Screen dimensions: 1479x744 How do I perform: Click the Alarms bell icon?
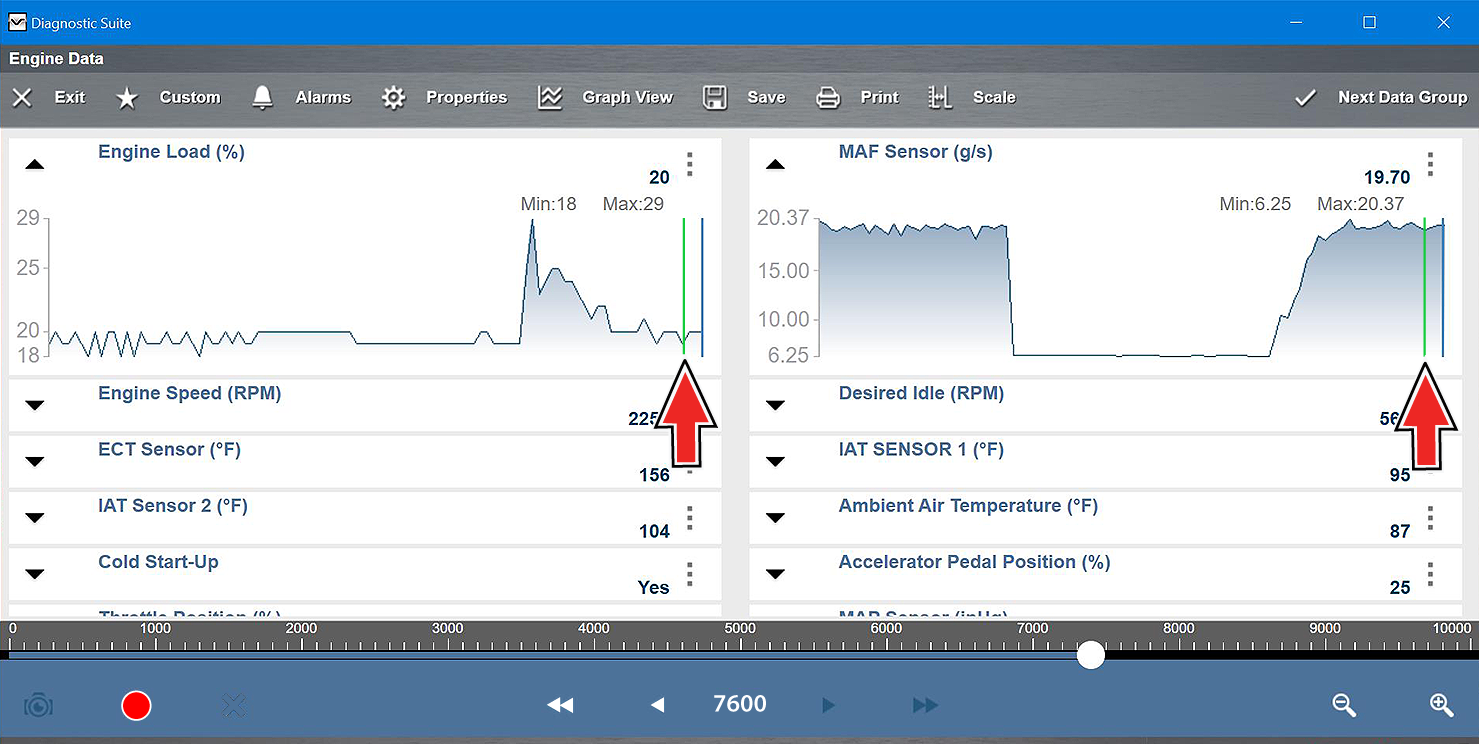[263, 97]
